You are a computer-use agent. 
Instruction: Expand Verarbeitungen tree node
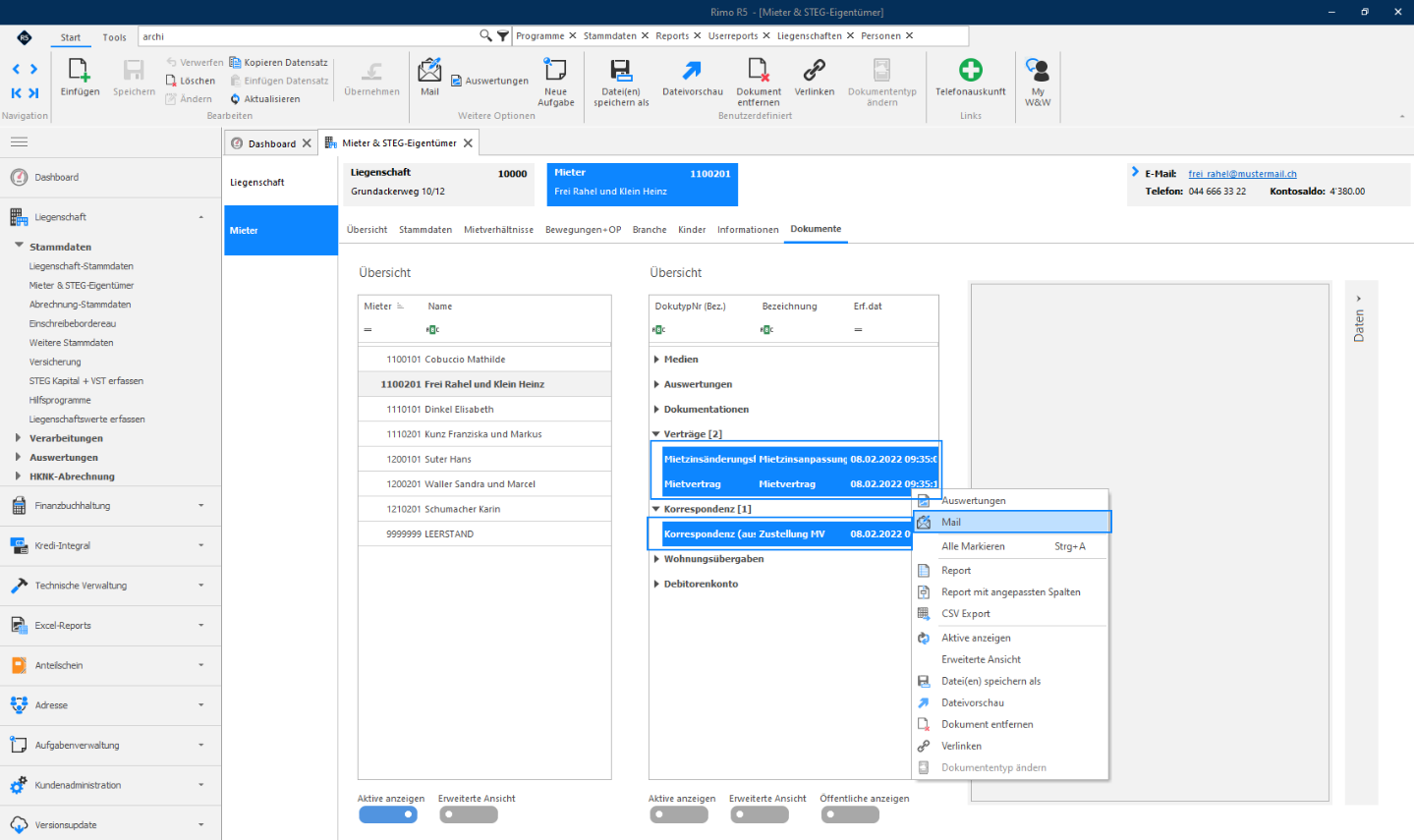coord(18,438)
